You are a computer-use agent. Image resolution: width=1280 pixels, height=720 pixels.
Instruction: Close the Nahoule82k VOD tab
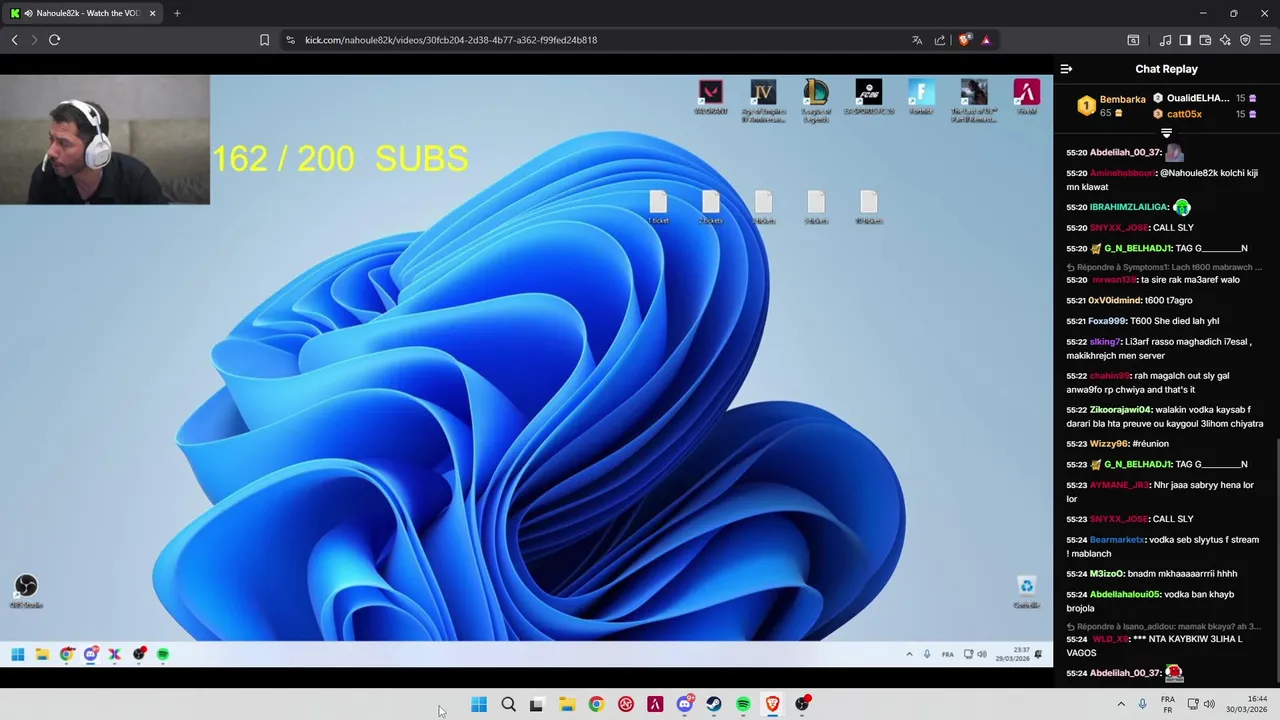[x=153, y=13]
